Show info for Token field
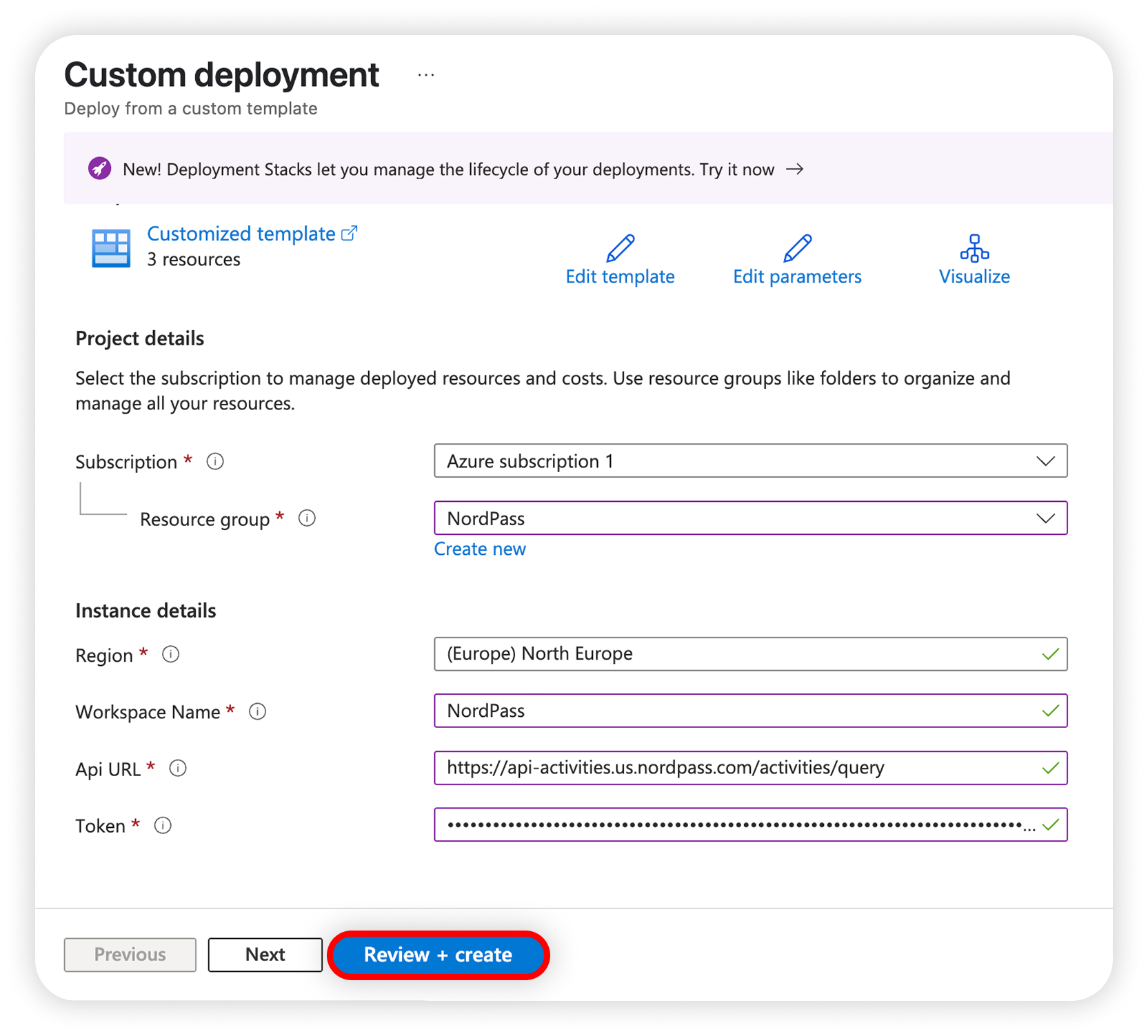The image size is (1148, 1036). [163, 825]
